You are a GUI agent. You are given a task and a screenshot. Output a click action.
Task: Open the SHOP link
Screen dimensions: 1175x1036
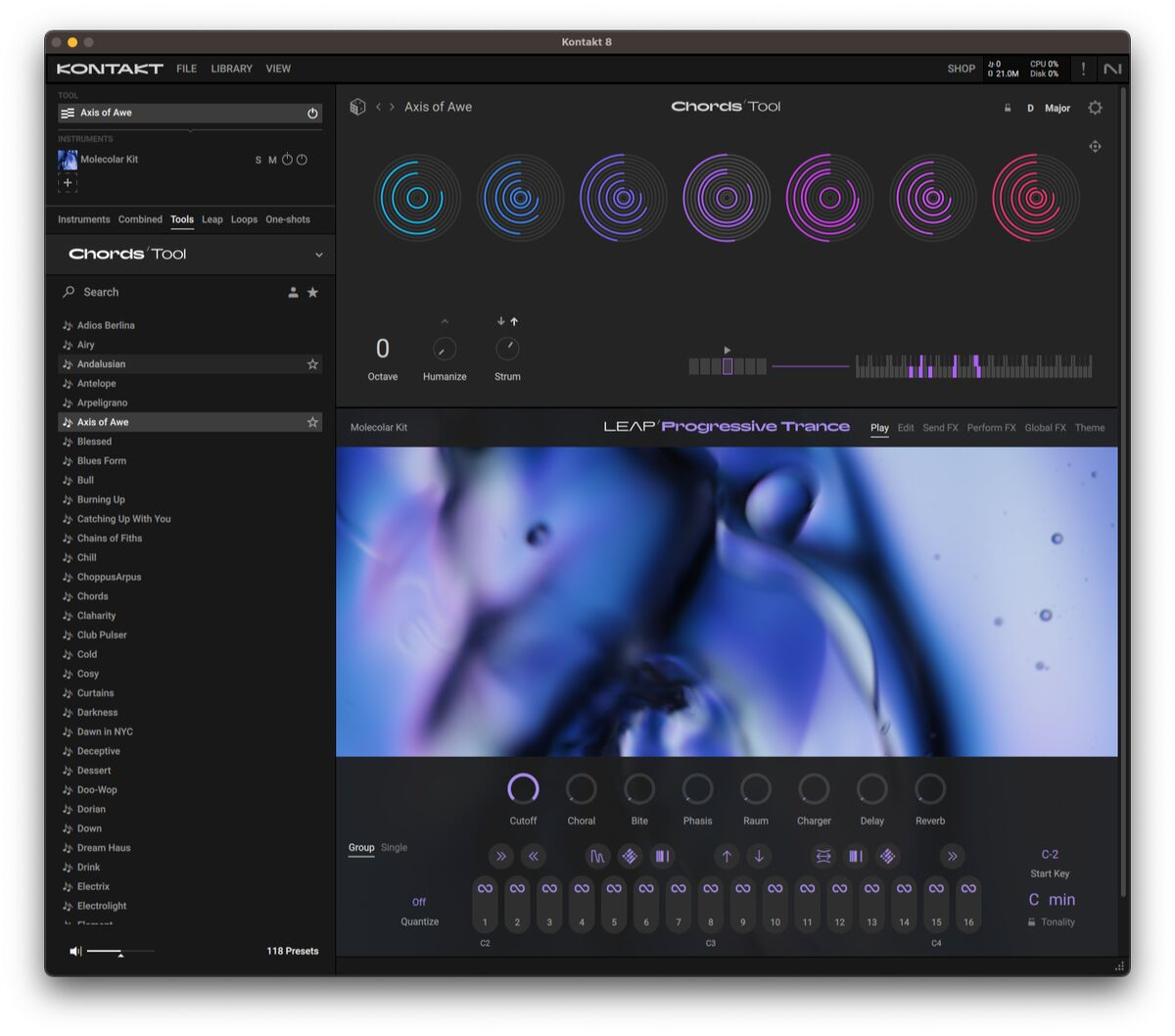(x=961, y=69)
